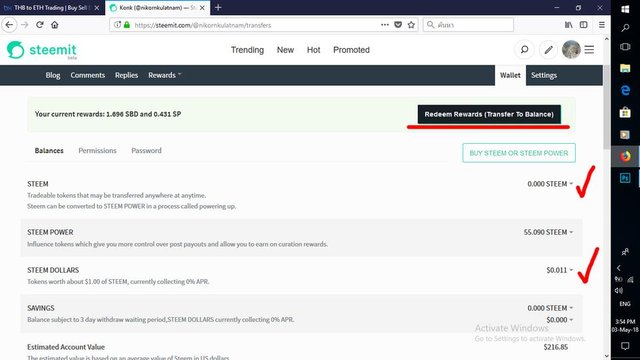Expand the Rewards dropdown menu
640x360 pixels.
click(x=164, y=75)
